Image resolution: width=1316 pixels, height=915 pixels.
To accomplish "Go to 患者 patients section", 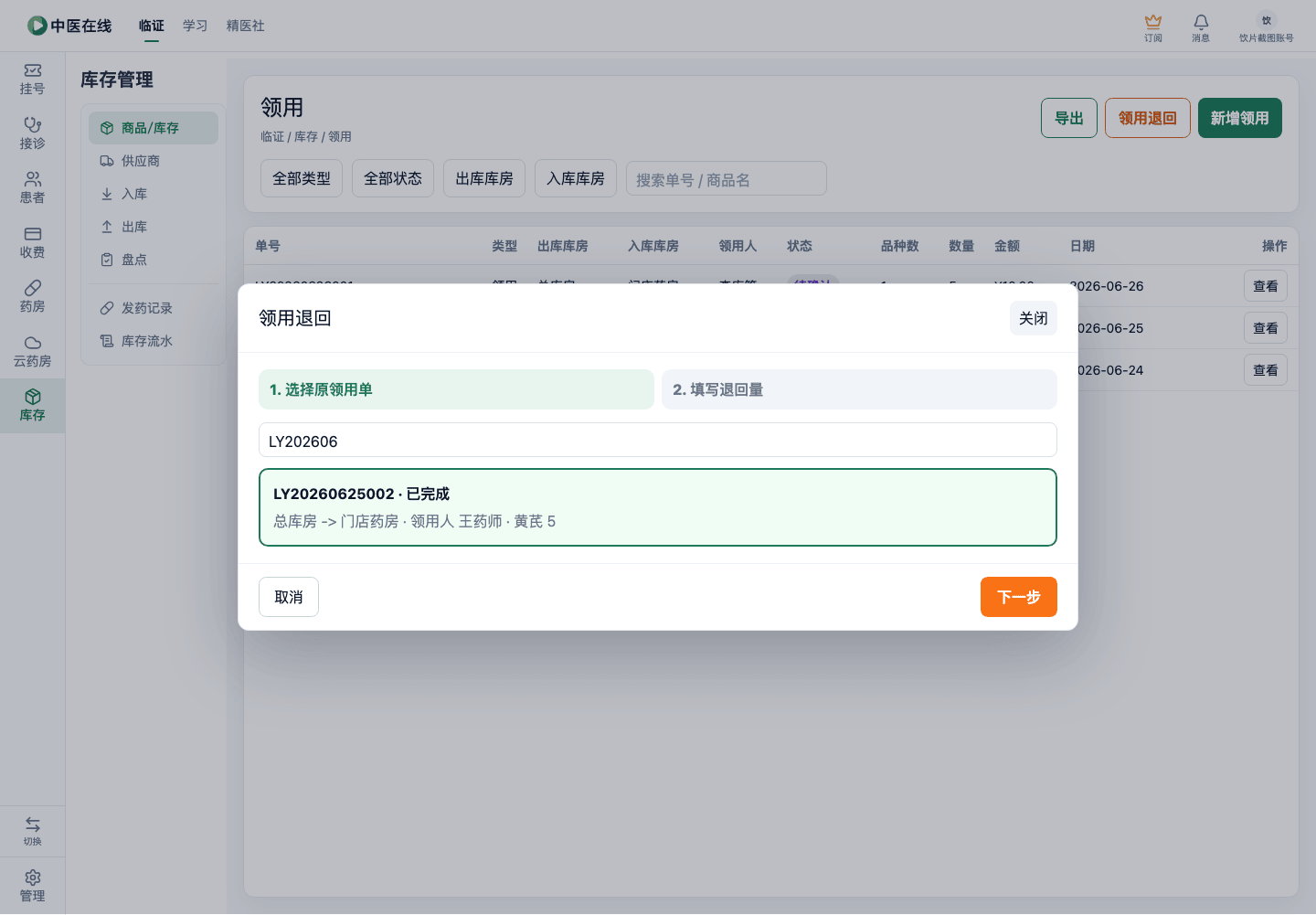I will [x=32, y=187].
